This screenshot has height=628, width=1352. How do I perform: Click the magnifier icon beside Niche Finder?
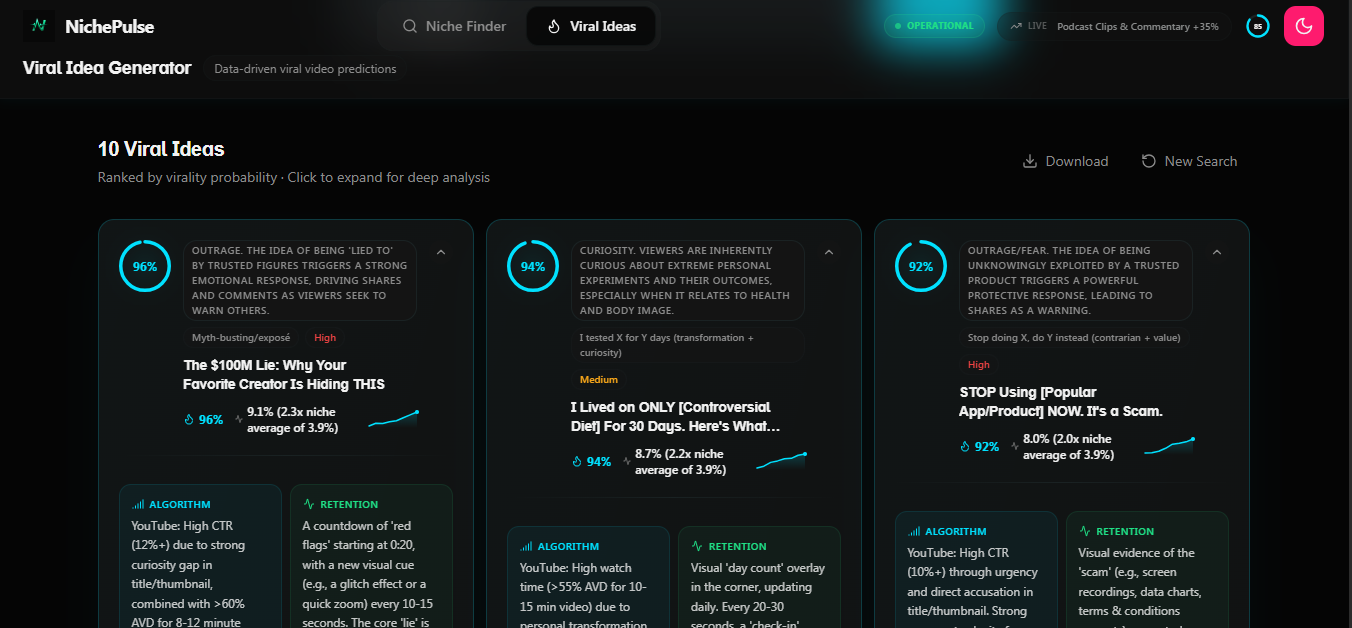point(409,26)
